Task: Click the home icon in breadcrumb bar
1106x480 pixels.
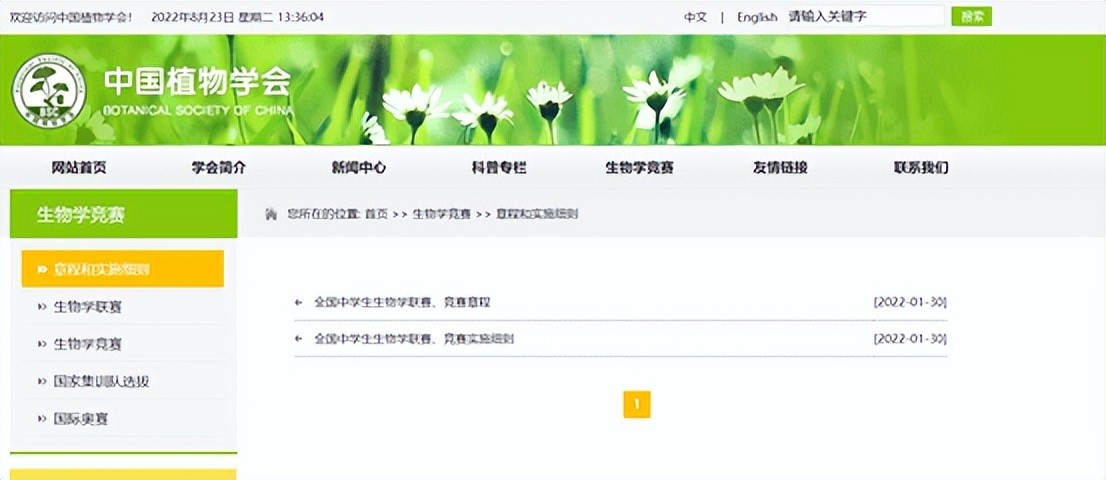Action: pyautogui.click(x=271, y=214)
